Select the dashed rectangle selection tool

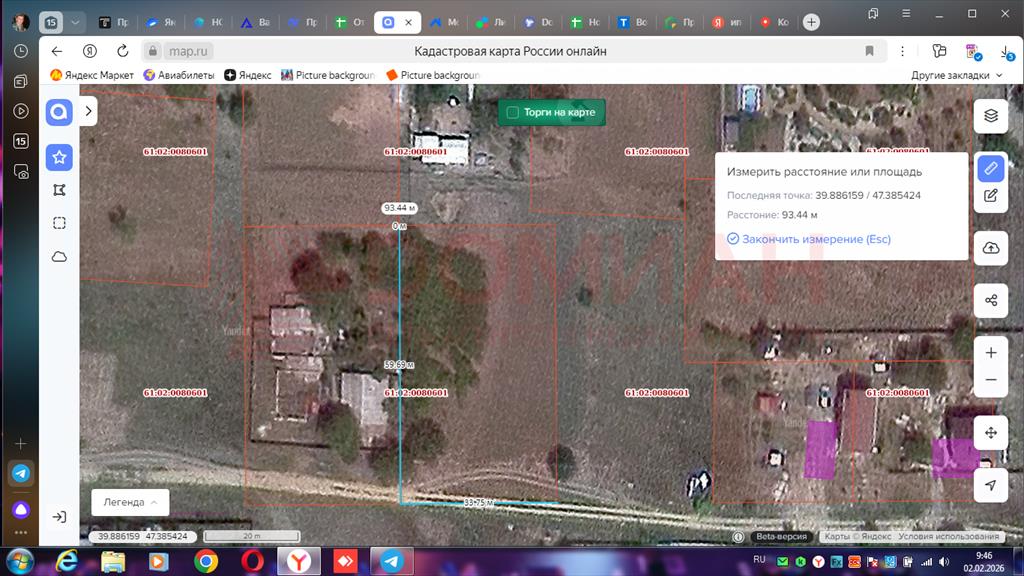point(59,223)
